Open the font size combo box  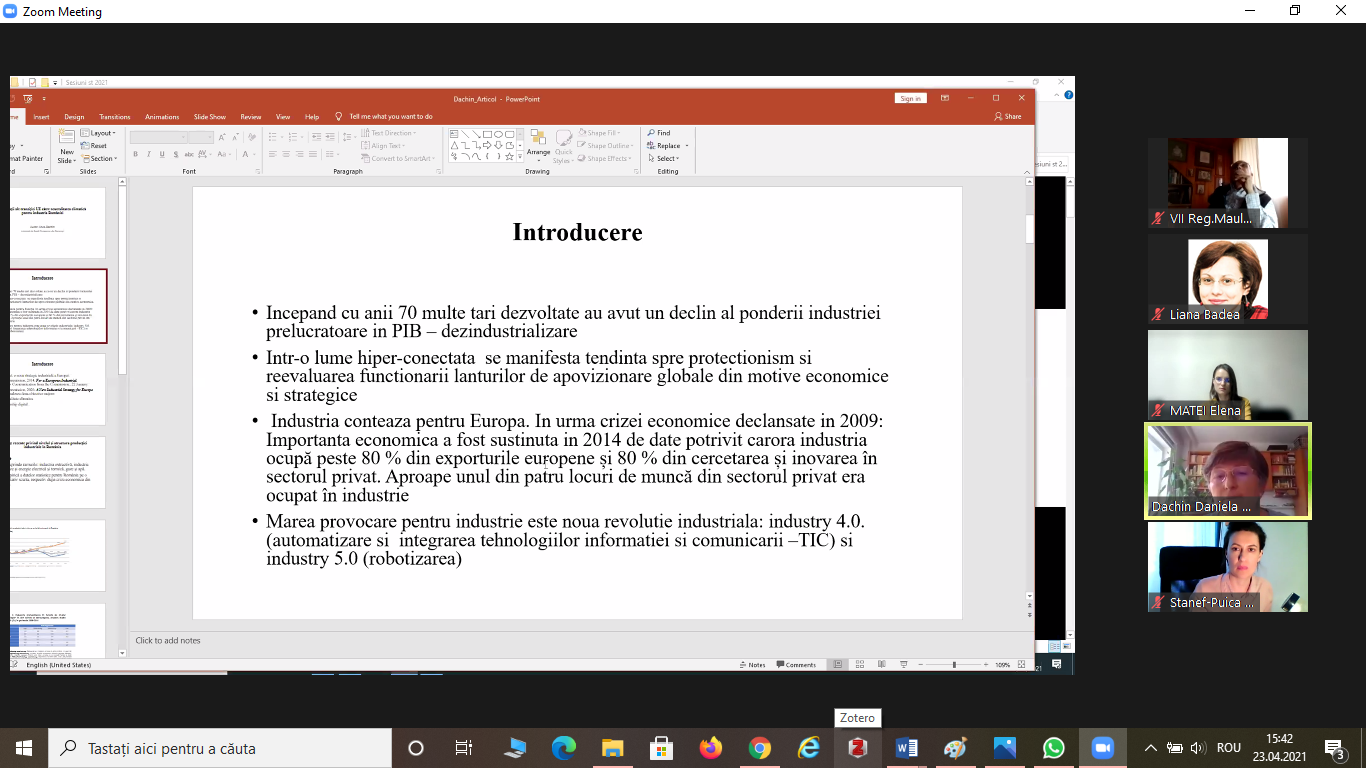[201, 137]
